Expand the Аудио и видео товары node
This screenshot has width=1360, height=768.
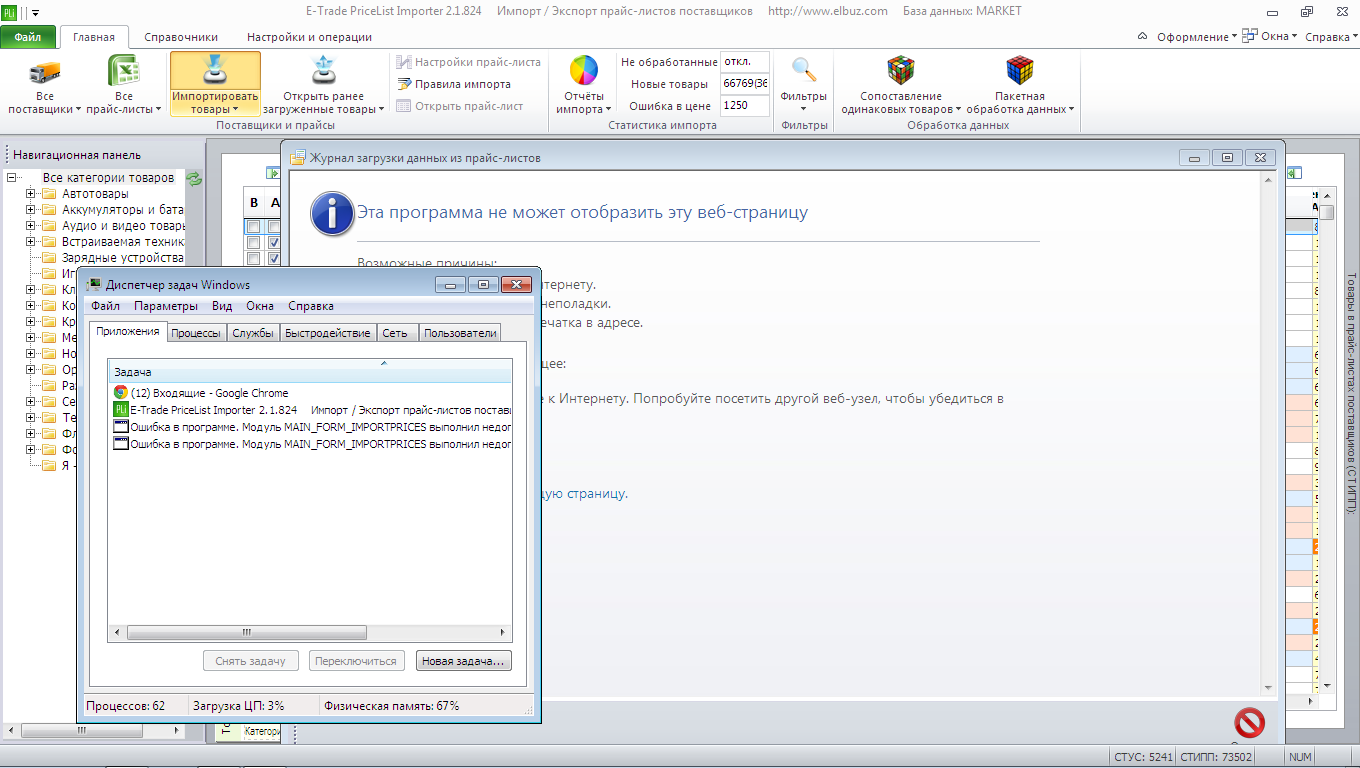coord(31,226)
